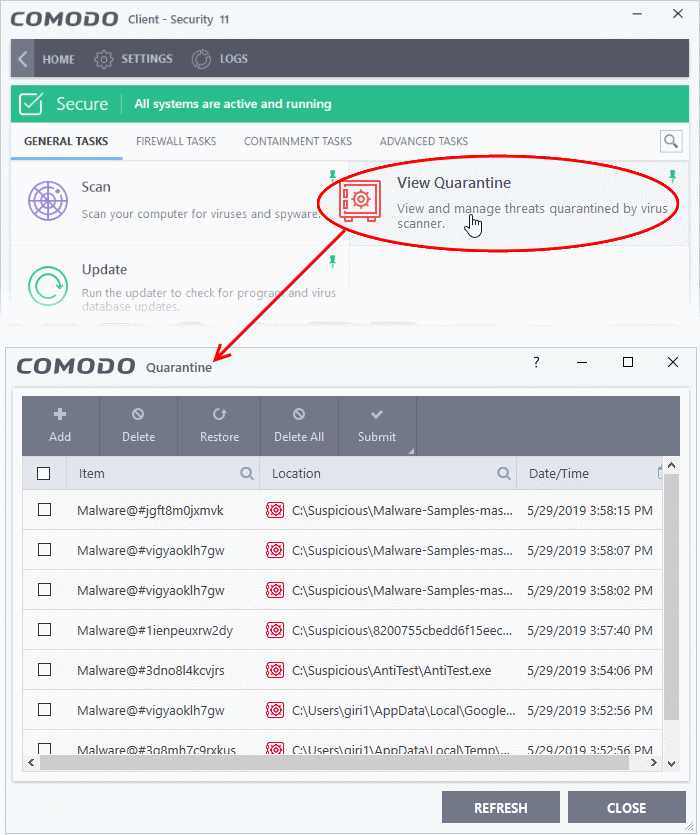Add an item to quarantine
The image size is (700, 835).
click(x=60, y=425)
